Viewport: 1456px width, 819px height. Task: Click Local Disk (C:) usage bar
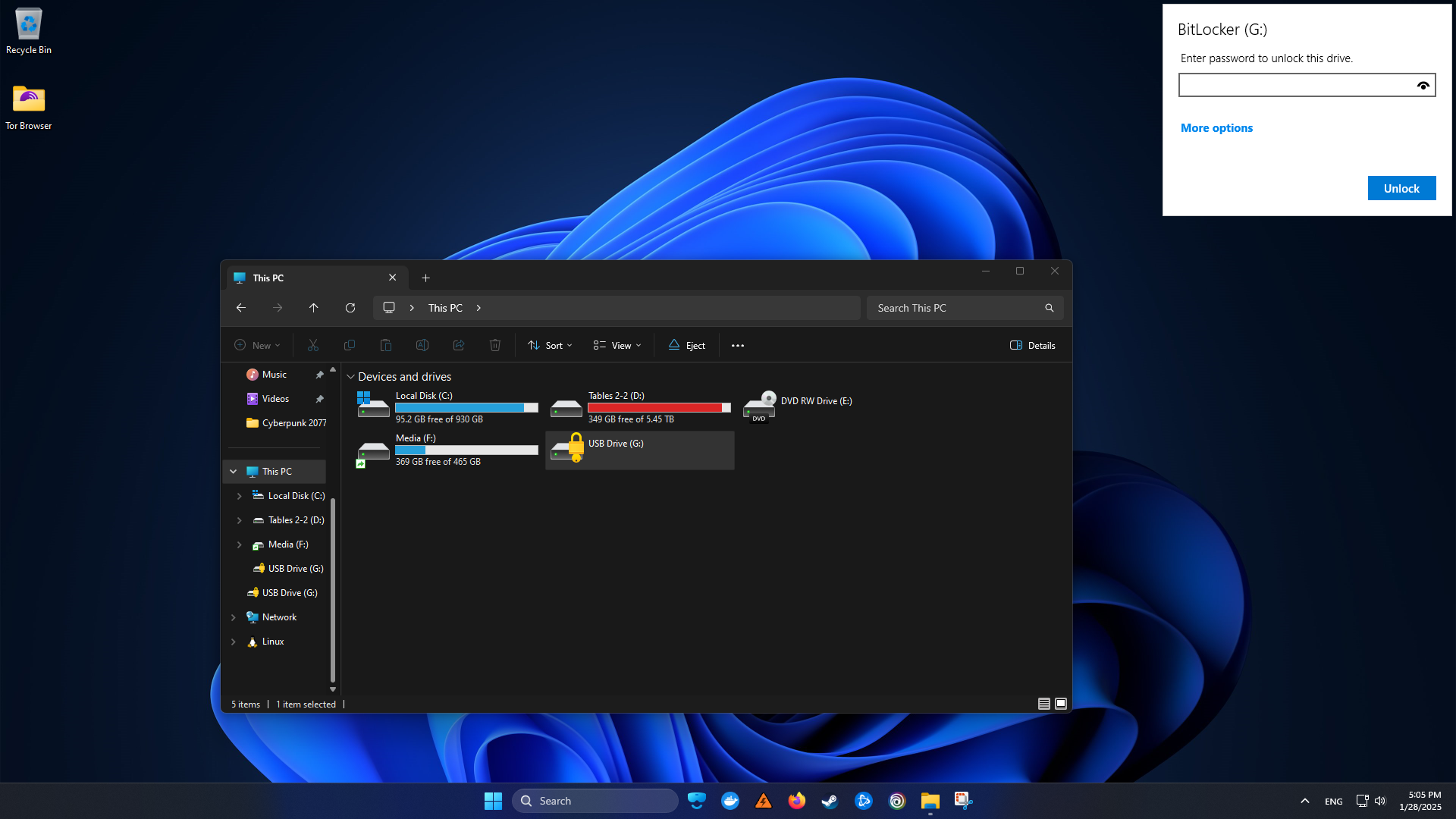(466, 408)
